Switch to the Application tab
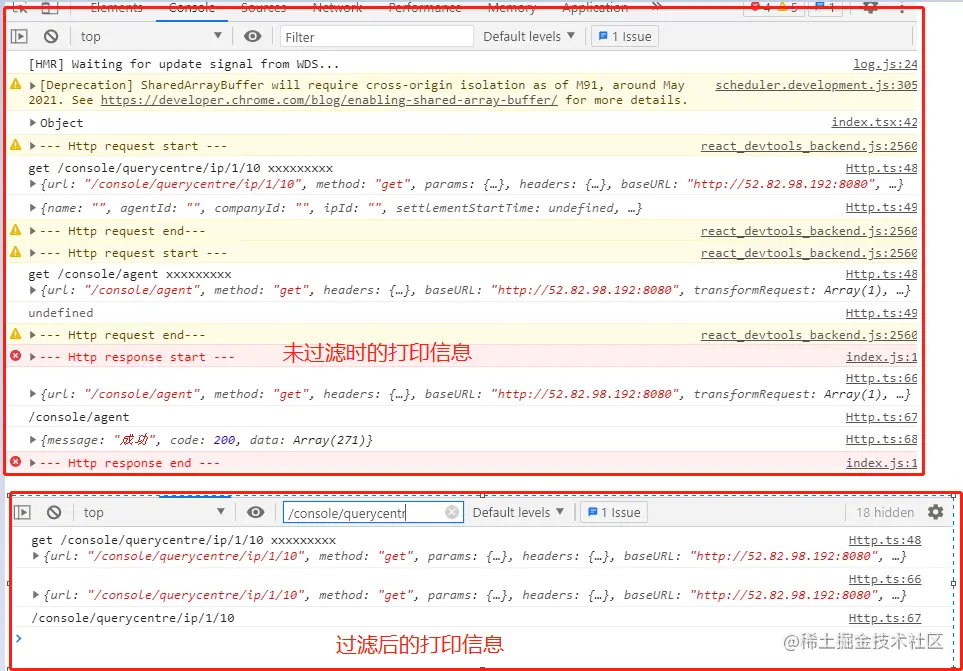The height and width of the screenshot is (671, 963). point(595,8)
